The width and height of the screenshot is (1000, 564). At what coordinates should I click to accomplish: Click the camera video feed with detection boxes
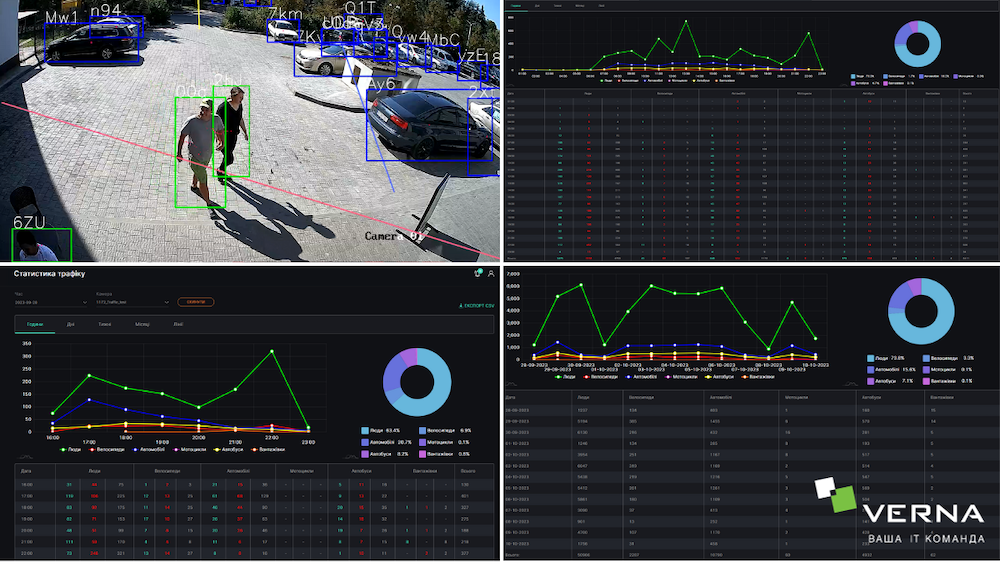tap(250, 130)
